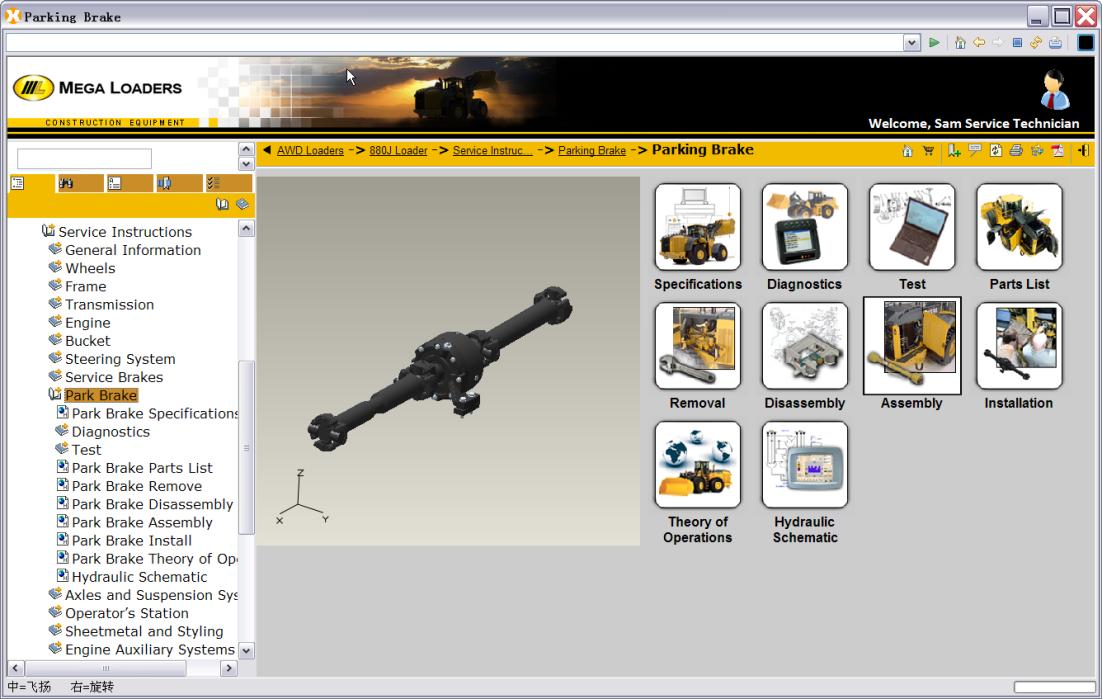This screenshot has width=1102, height=699.
Task: Click the settings arrows icon beside the PDF icon
Action: [x=1037, y=150]
